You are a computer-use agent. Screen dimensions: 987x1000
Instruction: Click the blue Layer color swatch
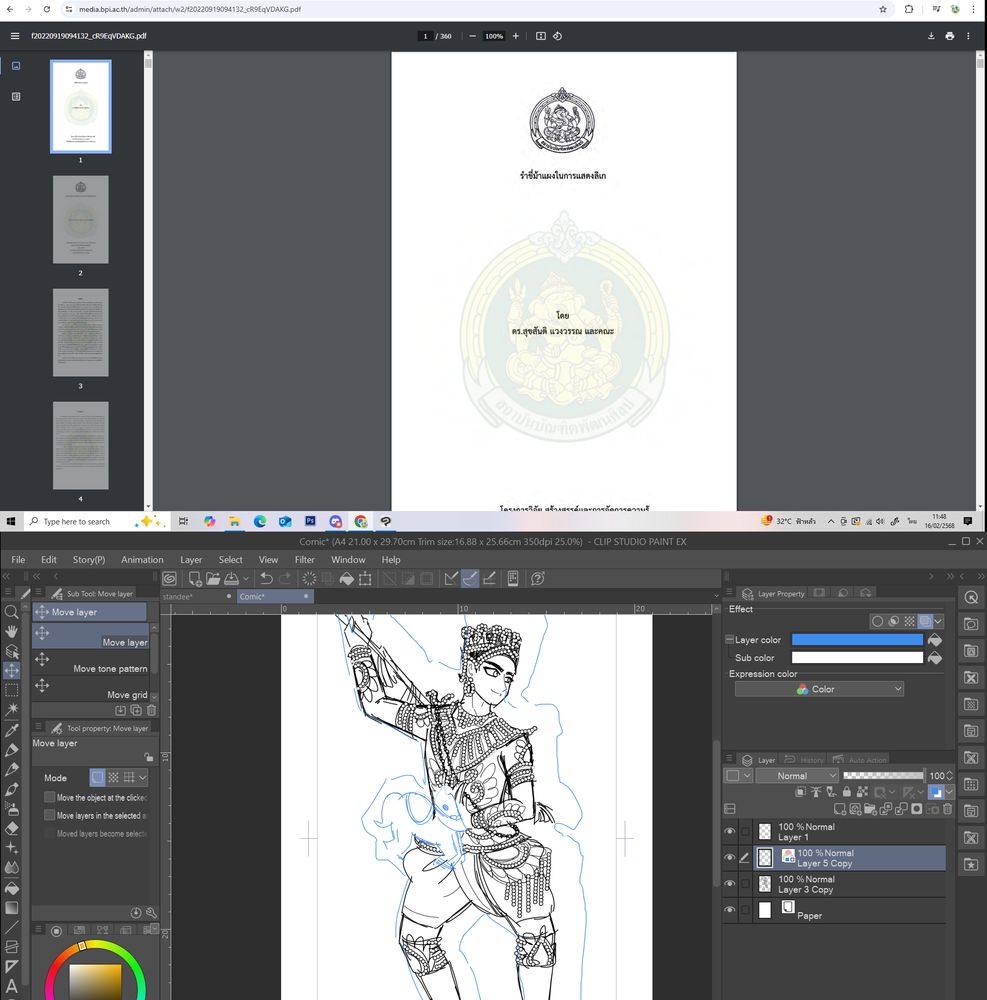tap(857, 640)
